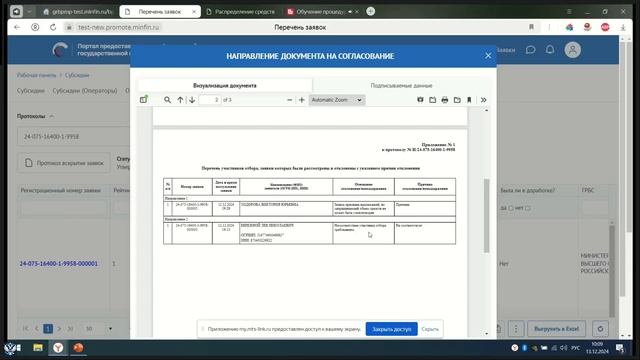Open portal notifications bell
Image resolution: width=640 pixels, height=360 pixels.
pos(550,50)
